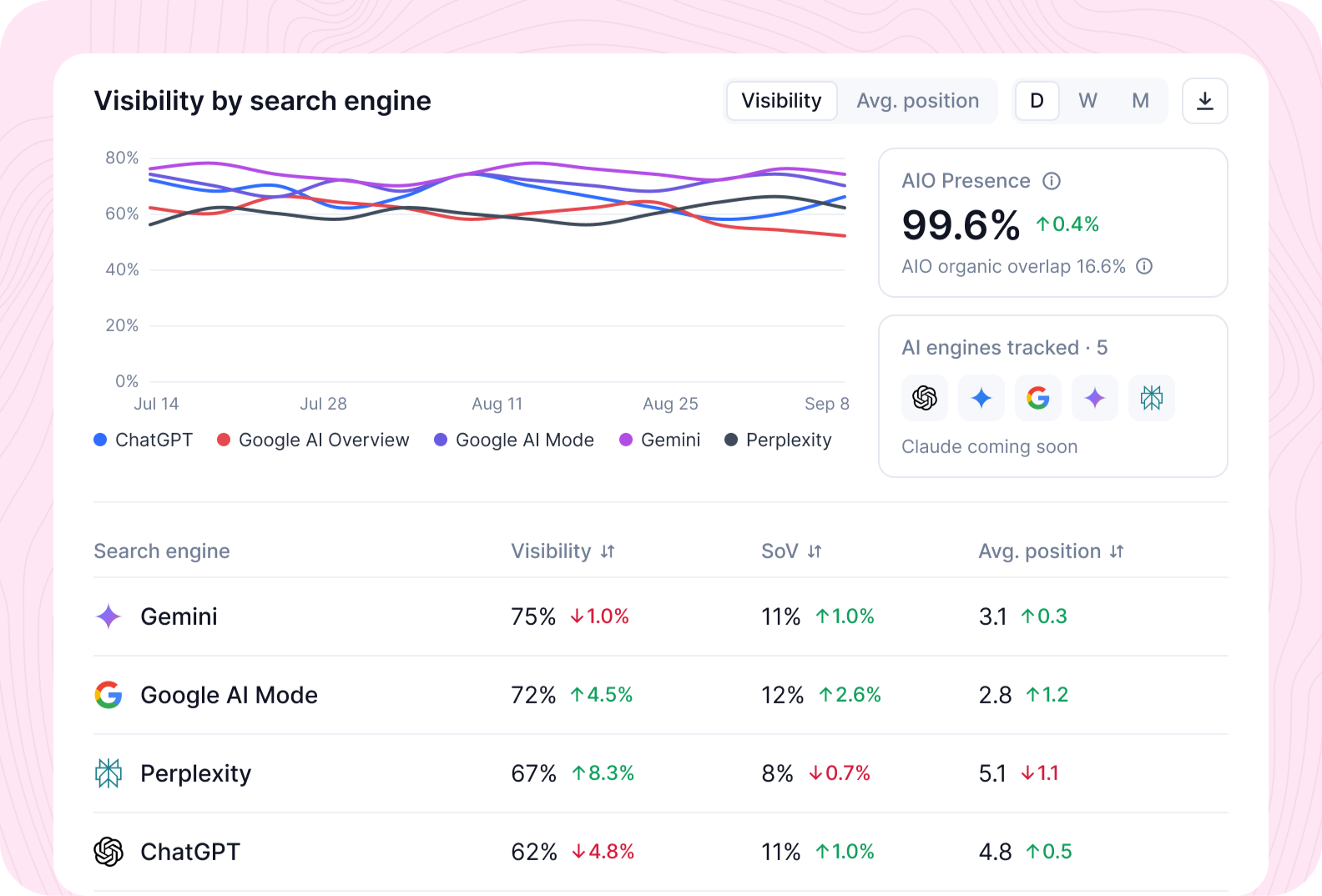Image resolution: width=1322 pixels, height=896 pixels.
Task: Click Perplexity avg. position 5.1
Action: 992,773
